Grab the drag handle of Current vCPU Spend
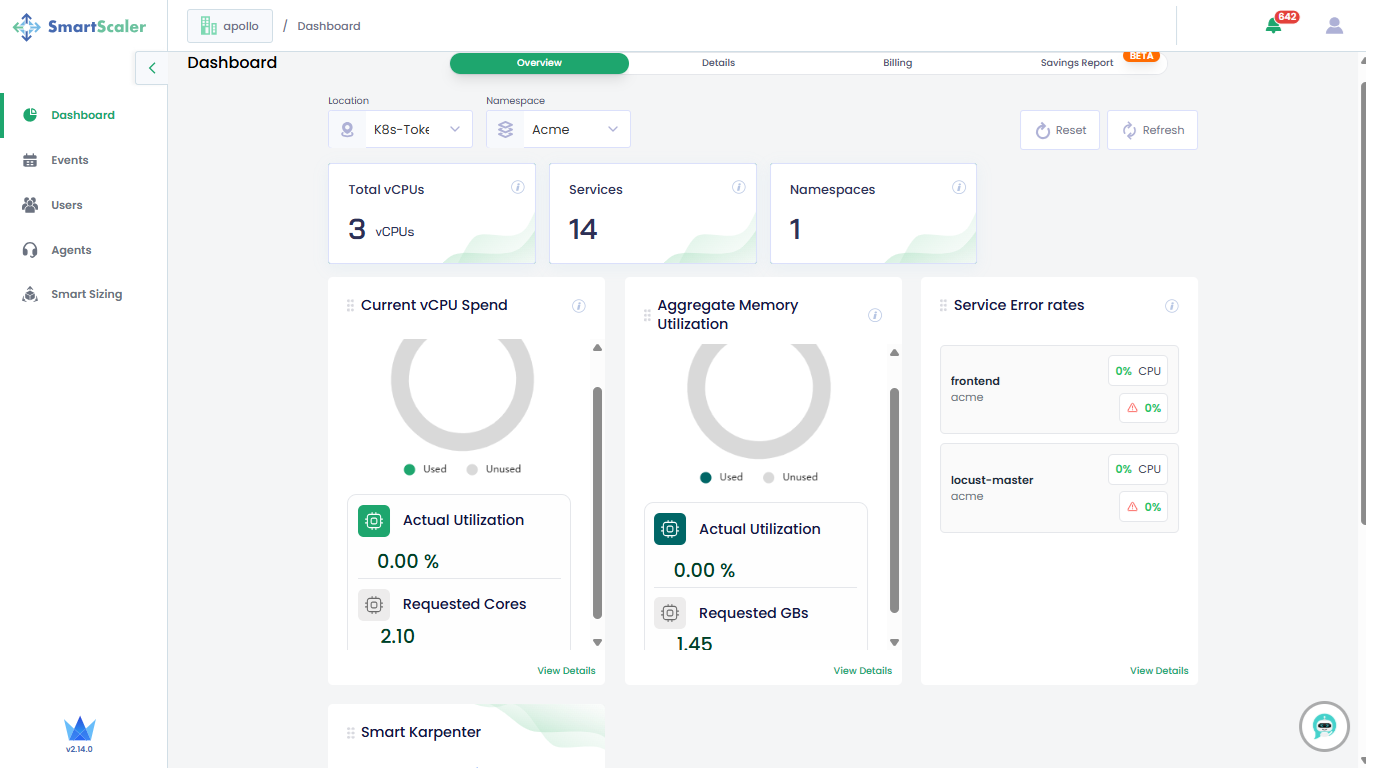Viewport: 1373px width, 780px height. (350, 306)
